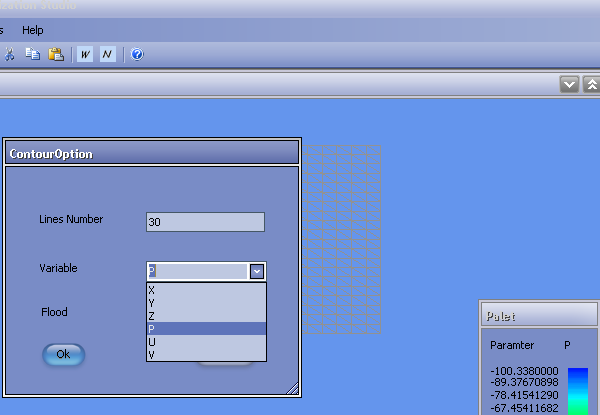Click the single down chevron button
The height and width of the screenshot is (415, 600).
click(569, 84)
